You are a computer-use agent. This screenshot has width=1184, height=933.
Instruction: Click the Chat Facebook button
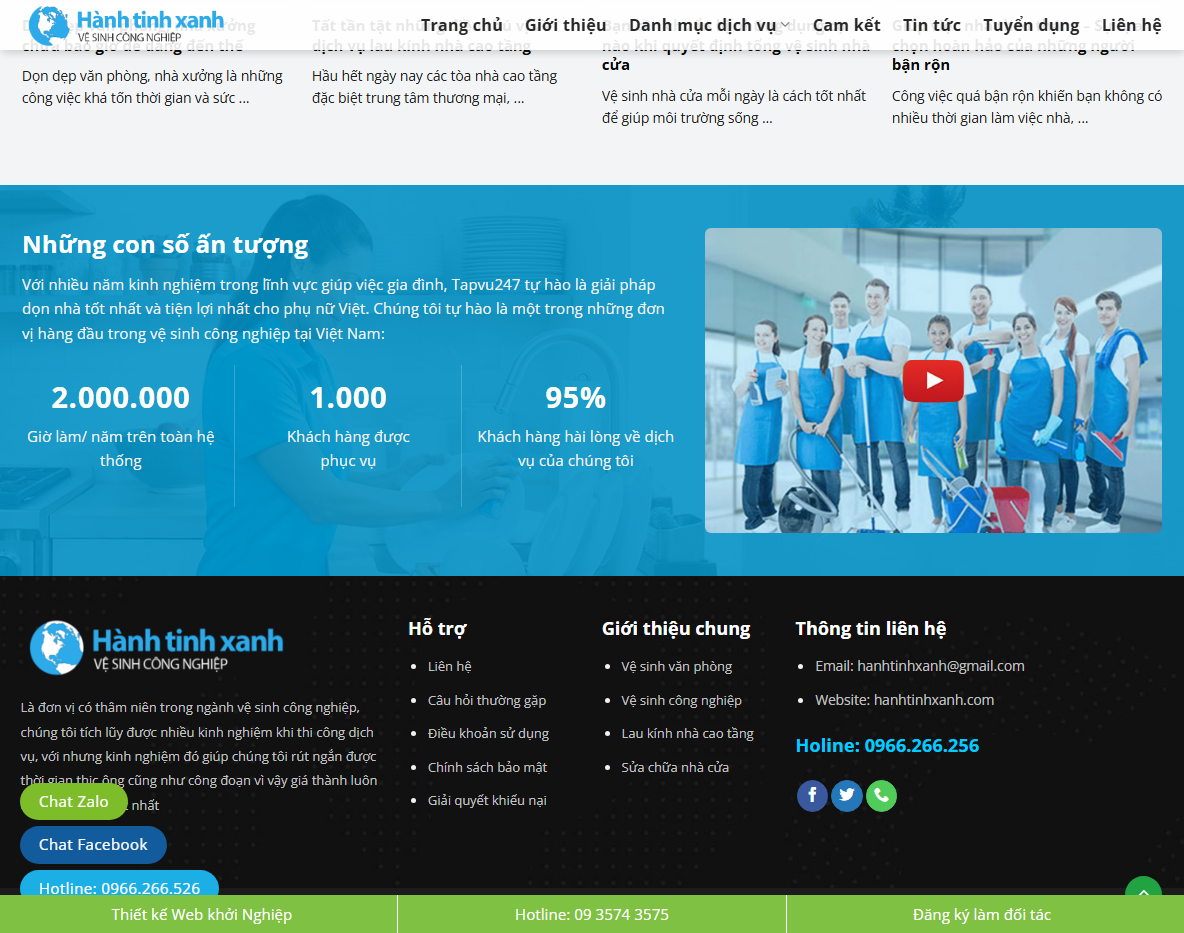pyautogui.click(x=93, y=844)
